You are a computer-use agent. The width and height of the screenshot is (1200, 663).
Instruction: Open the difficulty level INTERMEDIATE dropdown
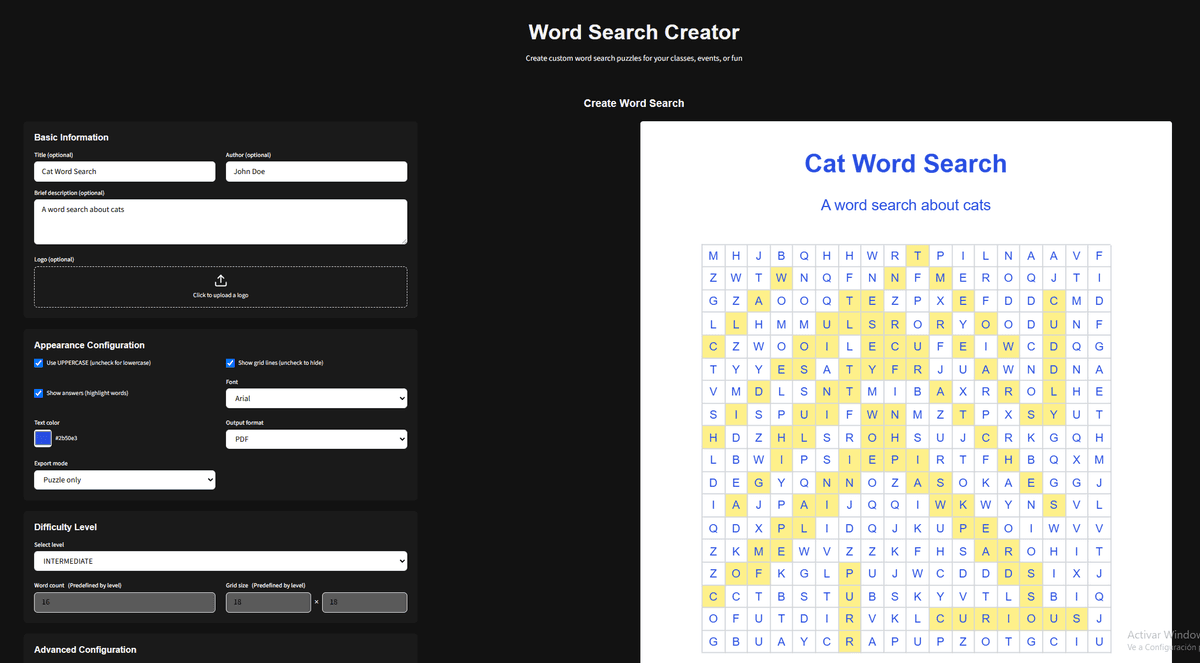[220, 561]
